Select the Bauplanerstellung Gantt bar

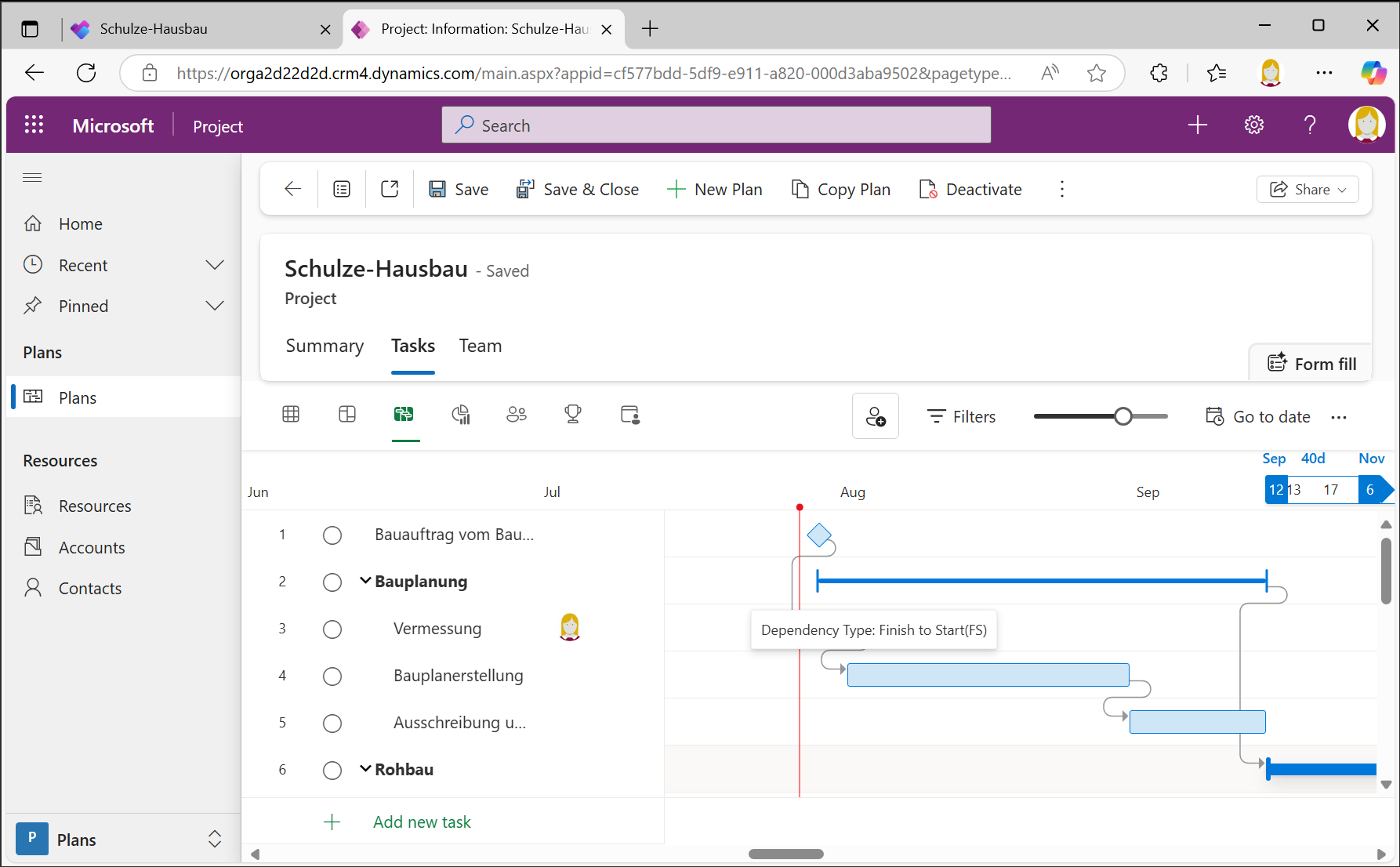[988, 675]
